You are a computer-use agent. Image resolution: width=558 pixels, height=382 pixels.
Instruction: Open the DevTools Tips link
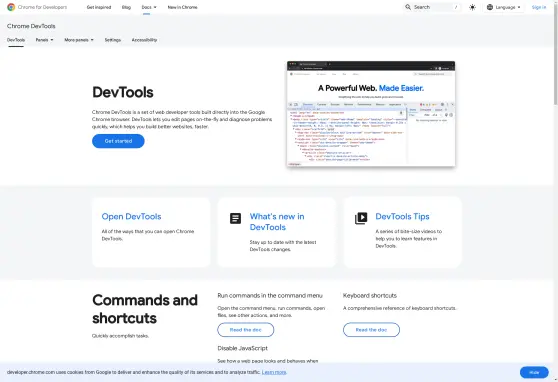[402, 216]
